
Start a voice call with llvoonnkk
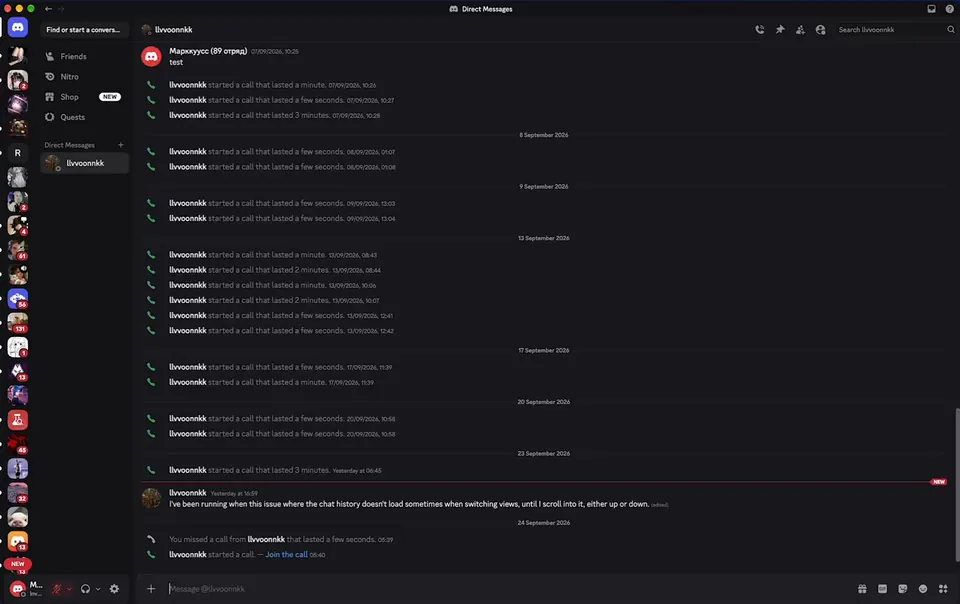(x=760, y=29)
